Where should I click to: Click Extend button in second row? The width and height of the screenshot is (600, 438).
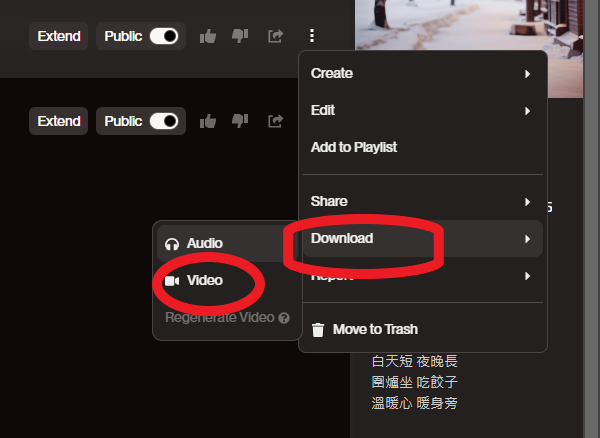(x=59, y=121)
